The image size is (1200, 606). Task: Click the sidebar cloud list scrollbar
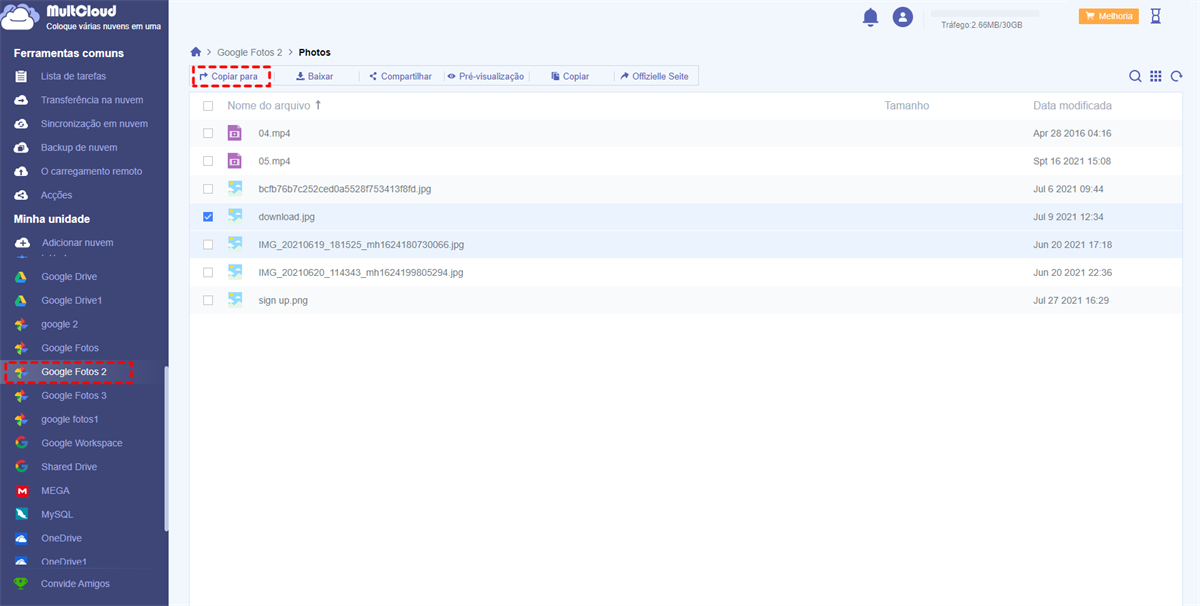[166, 447]
